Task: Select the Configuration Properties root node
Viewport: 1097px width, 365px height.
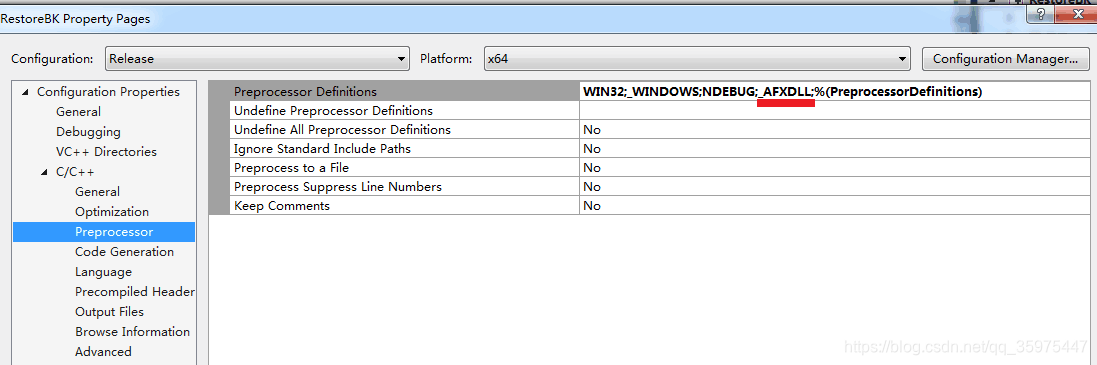Action: 108,92
